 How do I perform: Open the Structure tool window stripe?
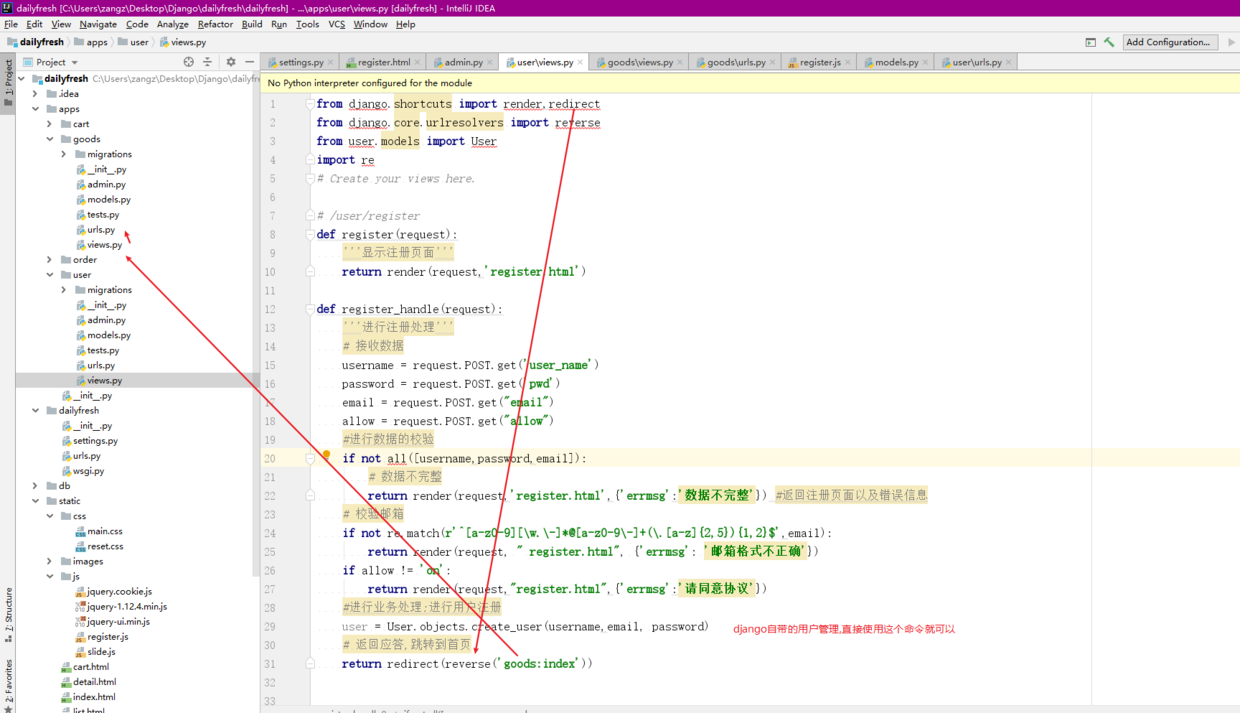coord(8,614)
